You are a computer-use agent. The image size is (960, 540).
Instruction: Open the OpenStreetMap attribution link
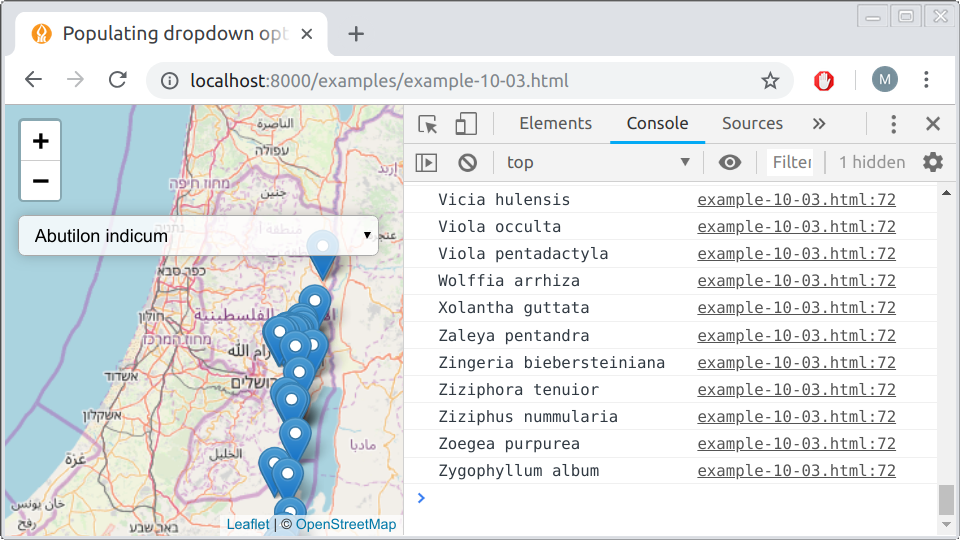pos(345,524)
